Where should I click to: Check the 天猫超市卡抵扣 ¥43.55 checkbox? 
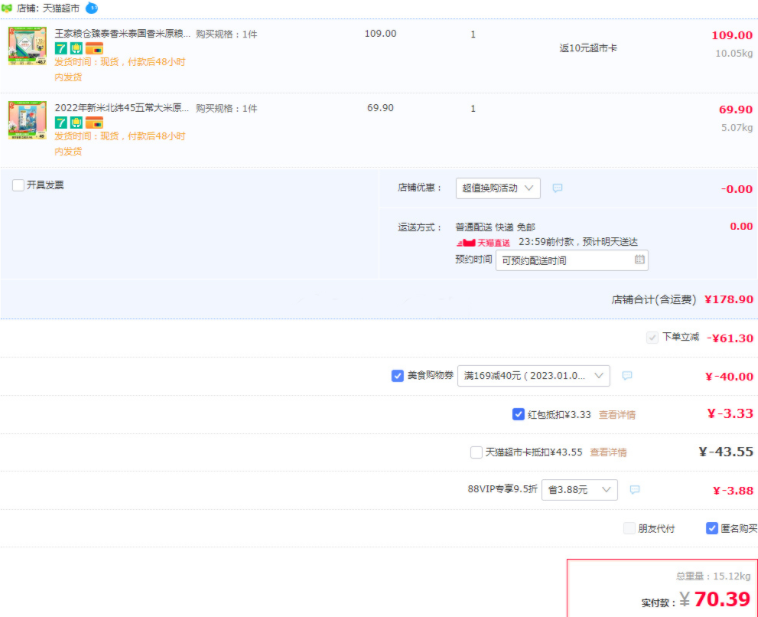click(x=476, y=452)
